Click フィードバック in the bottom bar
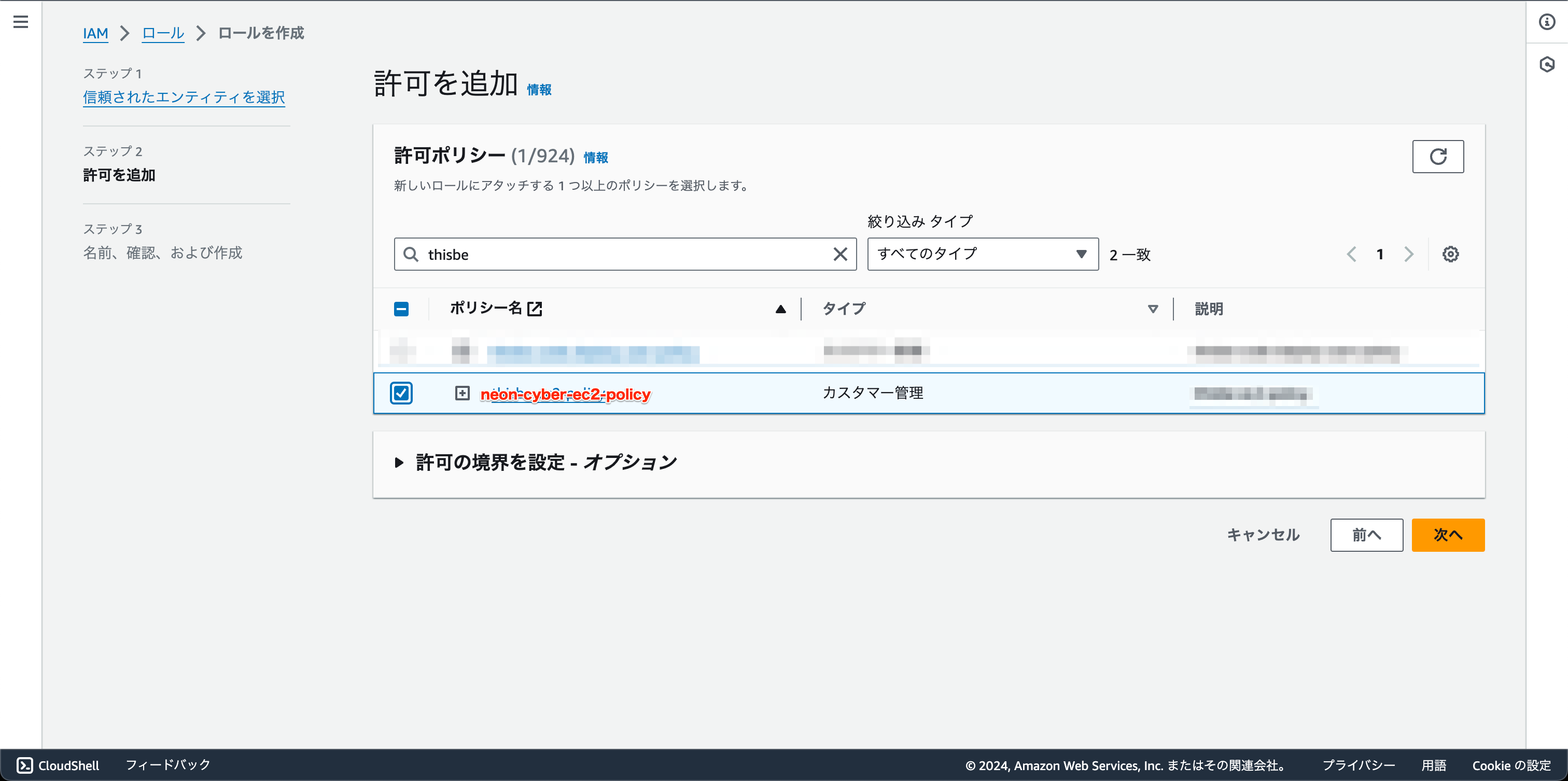Viewport: 1568px width, 781px height. [x=167, y=765]
